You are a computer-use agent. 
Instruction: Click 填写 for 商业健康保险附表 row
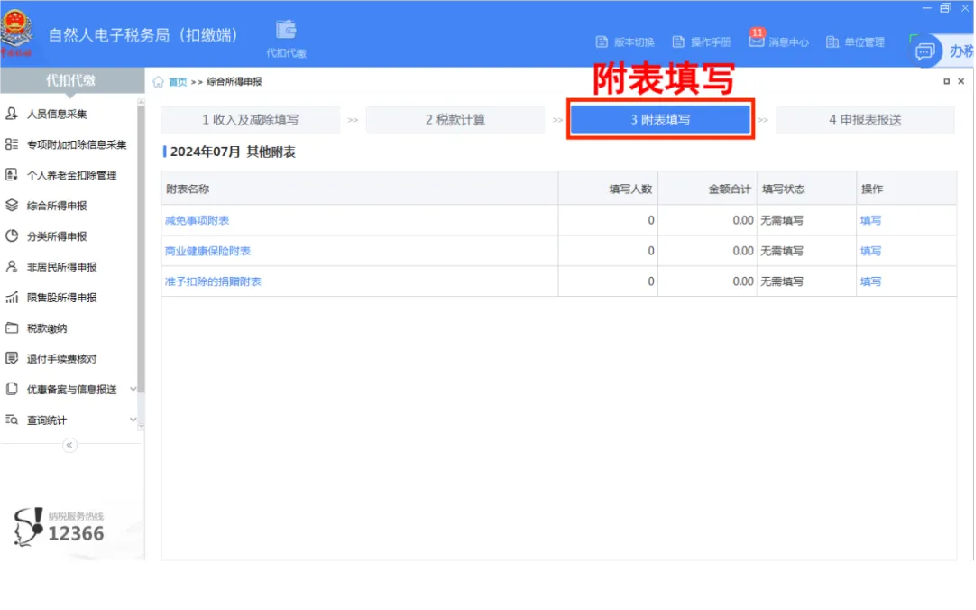tap(870, 251)
